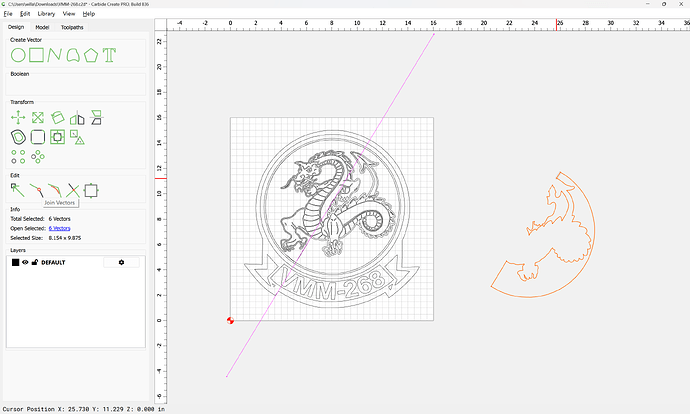This screenshot has width=690, height=414.
Task: Click the Offset Vector tool
Action: pyautogui.click(x=17, y=137)
